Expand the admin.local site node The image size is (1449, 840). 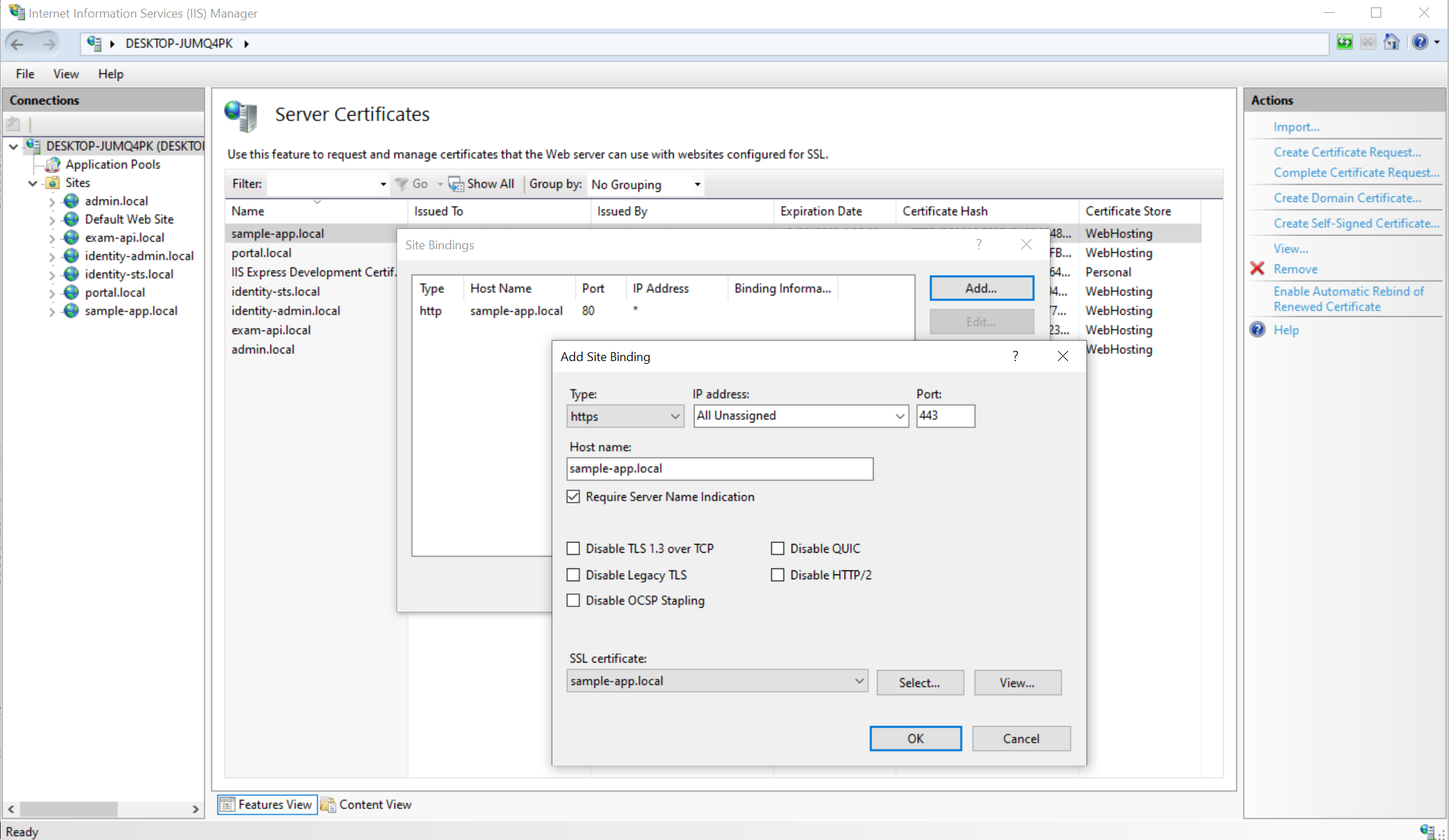pyautogui.click(x=52, y=201)
